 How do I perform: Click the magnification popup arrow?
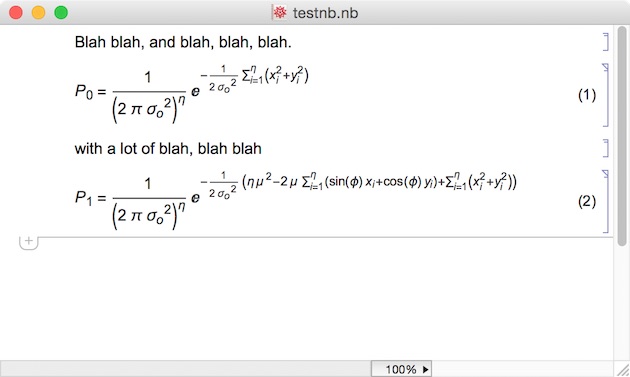pyautogui.click(x=425, y=369)
